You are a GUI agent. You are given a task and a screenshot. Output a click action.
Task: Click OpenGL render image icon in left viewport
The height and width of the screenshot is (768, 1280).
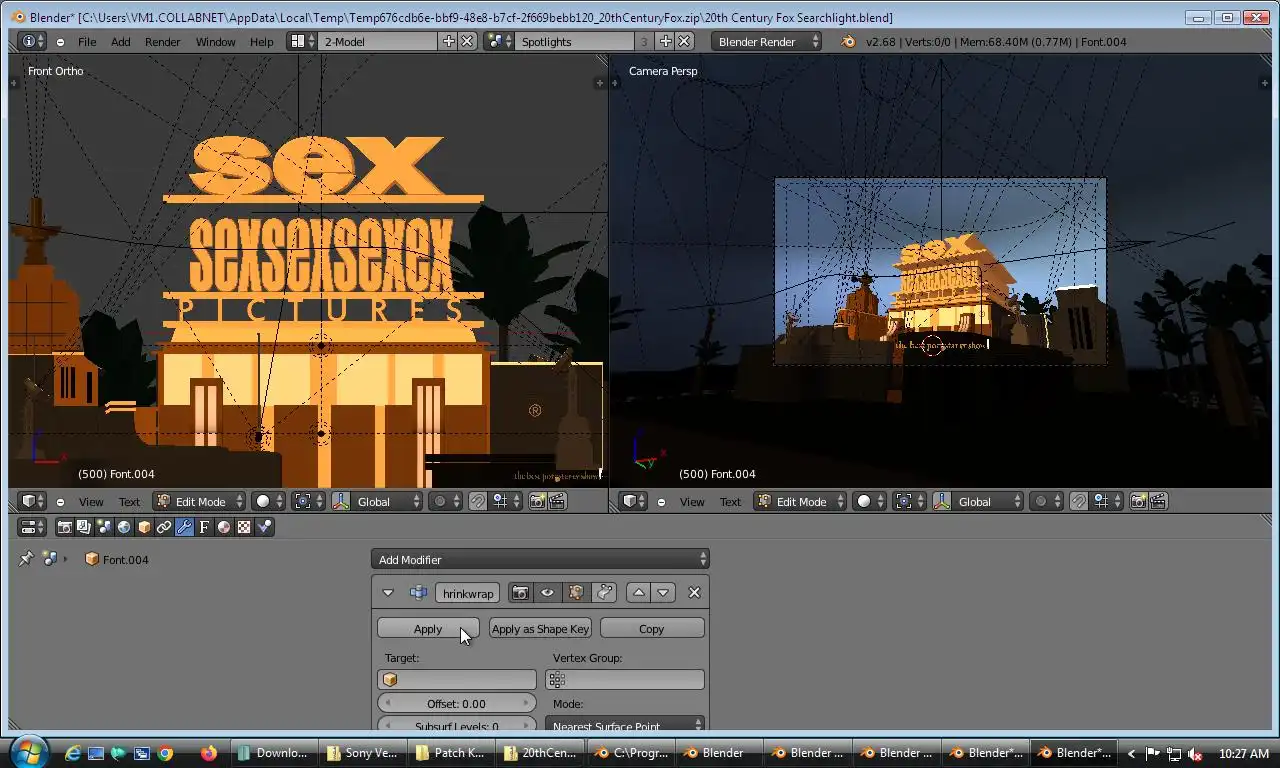click(x=538, y=501)
